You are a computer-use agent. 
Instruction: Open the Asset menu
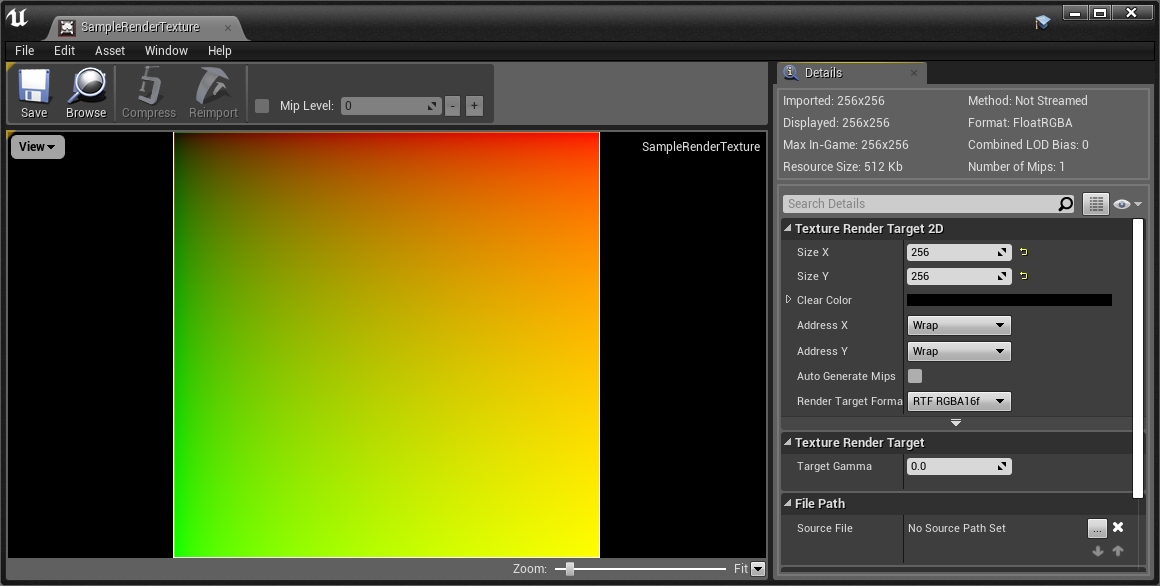(x=109, y=50)
